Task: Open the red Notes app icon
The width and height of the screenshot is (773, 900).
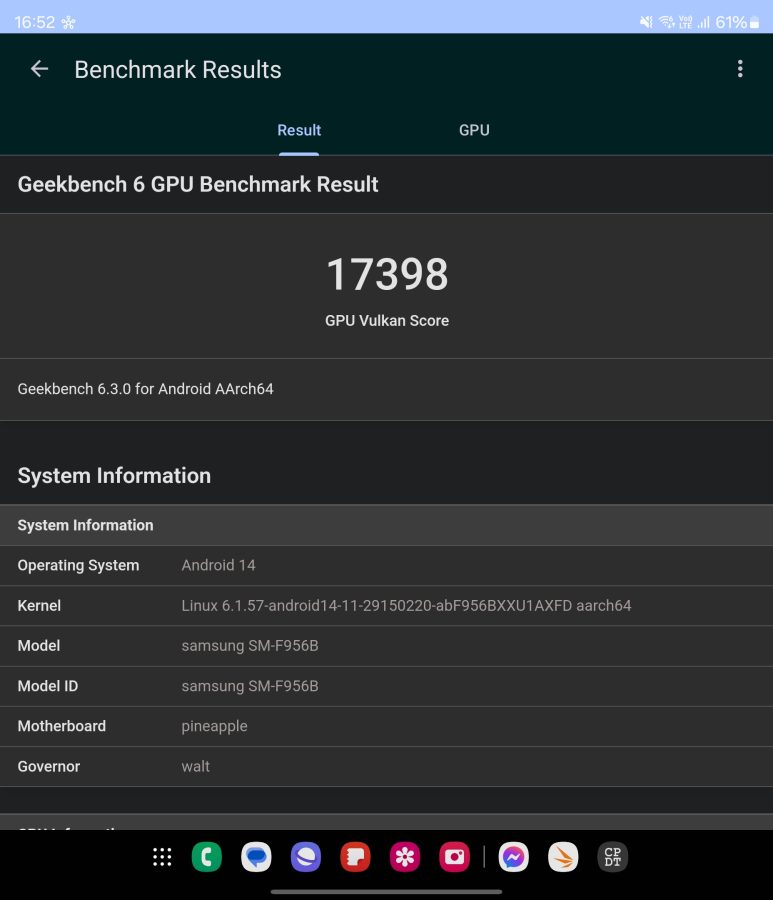Action: (355, 857)
